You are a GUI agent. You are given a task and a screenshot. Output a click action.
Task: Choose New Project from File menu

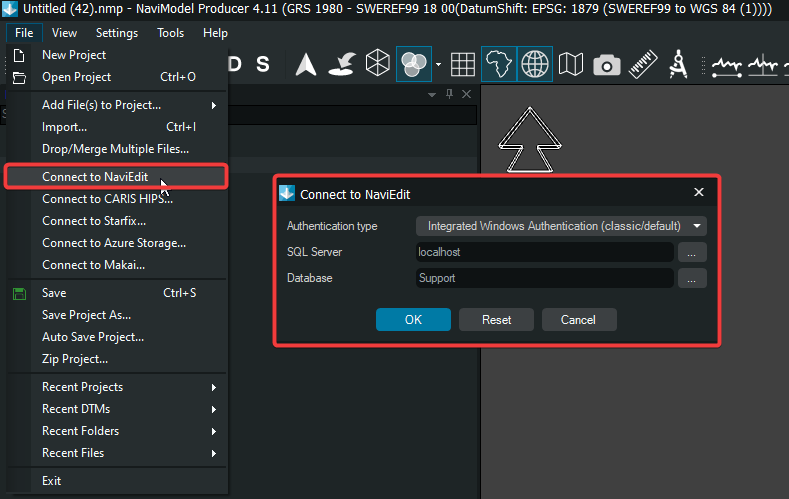(x=117, y=55)
